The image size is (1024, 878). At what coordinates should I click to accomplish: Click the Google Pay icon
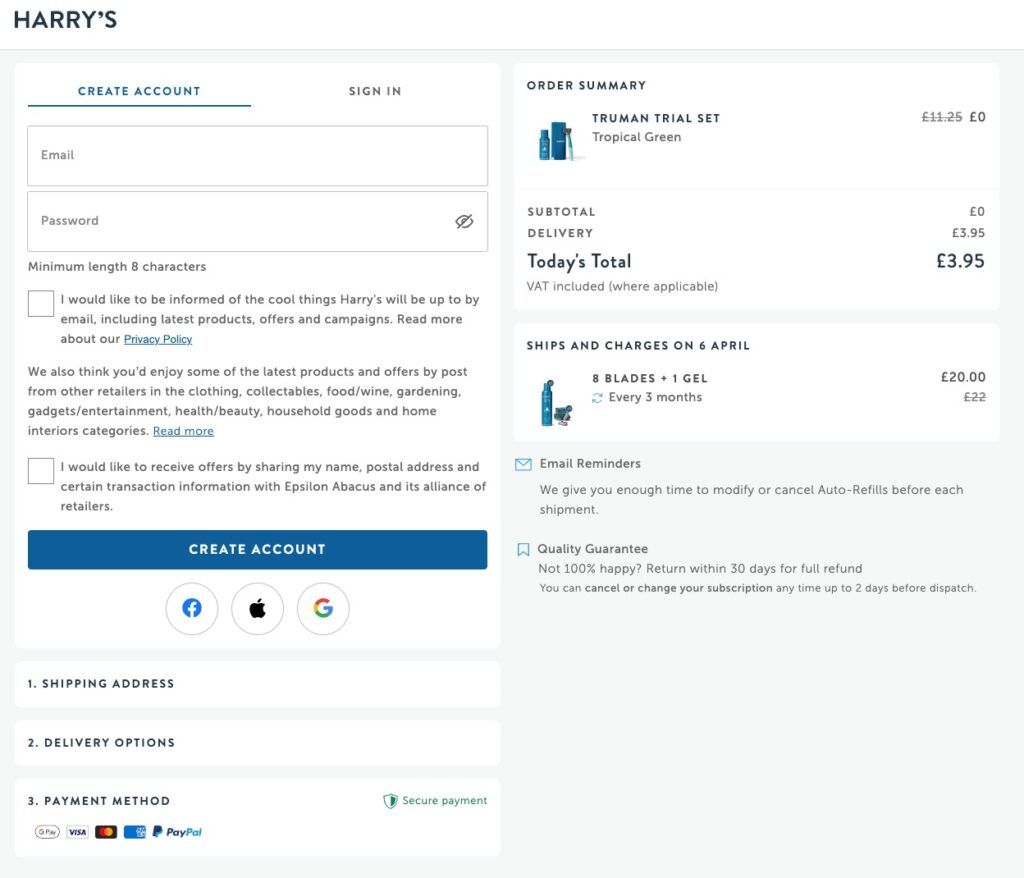47,832
